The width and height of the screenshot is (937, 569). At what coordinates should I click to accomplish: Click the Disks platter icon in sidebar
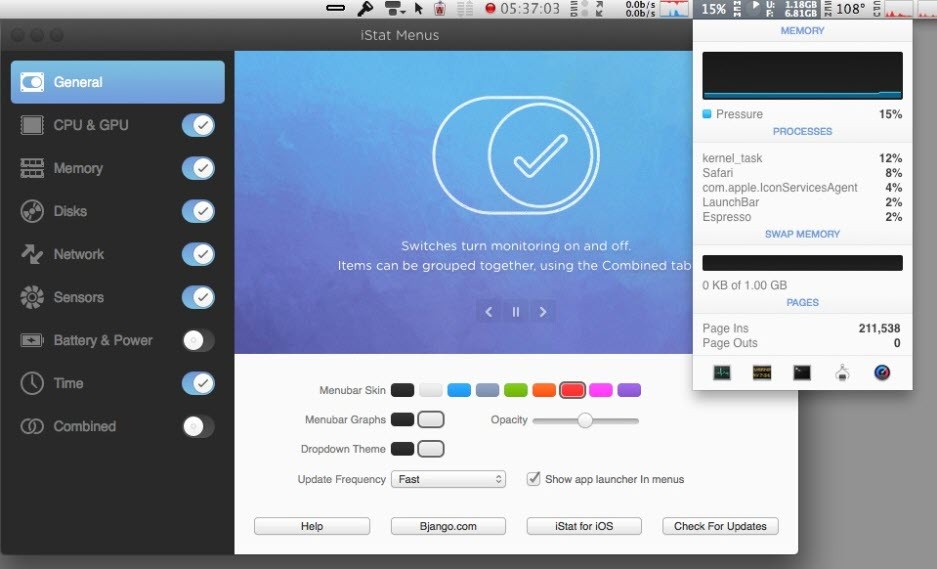(32, 211)
